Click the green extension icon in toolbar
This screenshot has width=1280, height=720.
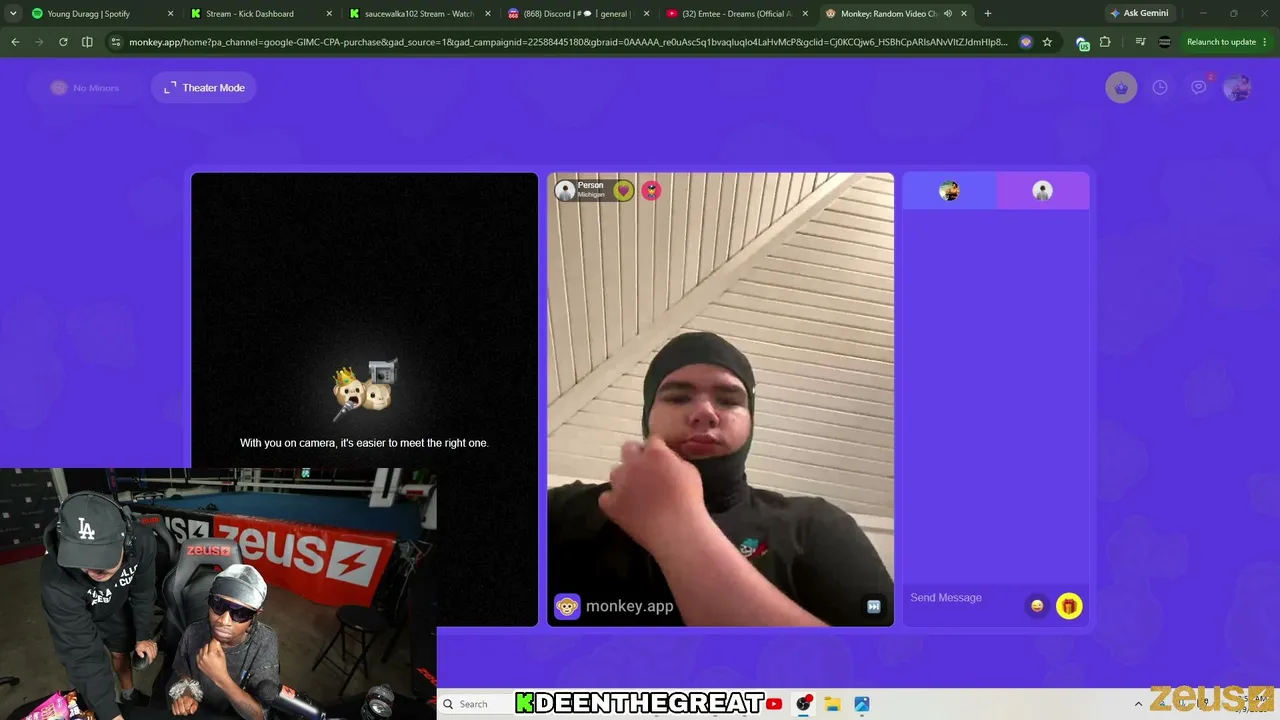click(x=1082, y=42)
